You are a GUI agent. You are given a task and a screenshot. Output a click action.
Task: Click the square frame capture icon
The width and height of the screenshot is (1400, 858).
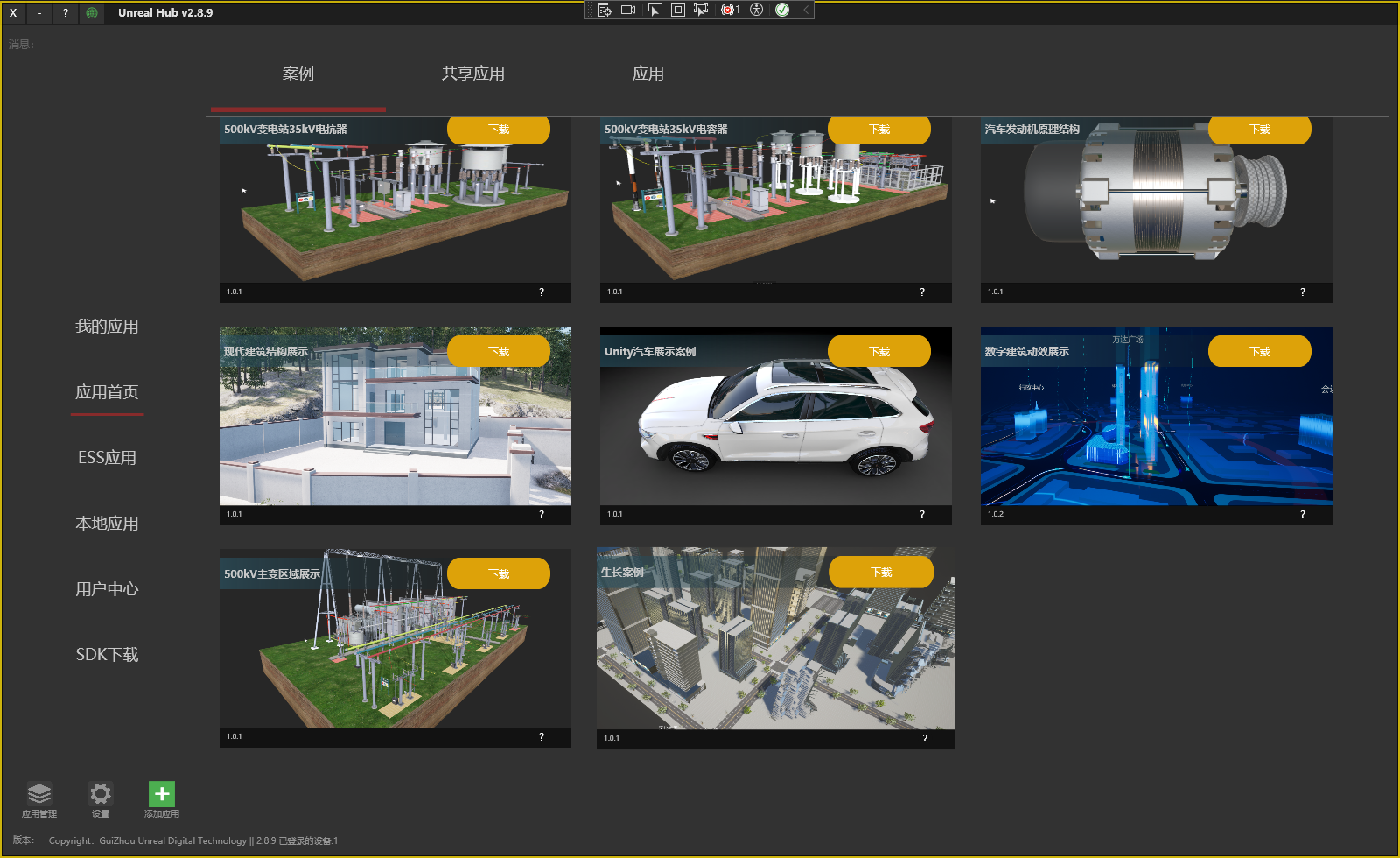[677, 10]
